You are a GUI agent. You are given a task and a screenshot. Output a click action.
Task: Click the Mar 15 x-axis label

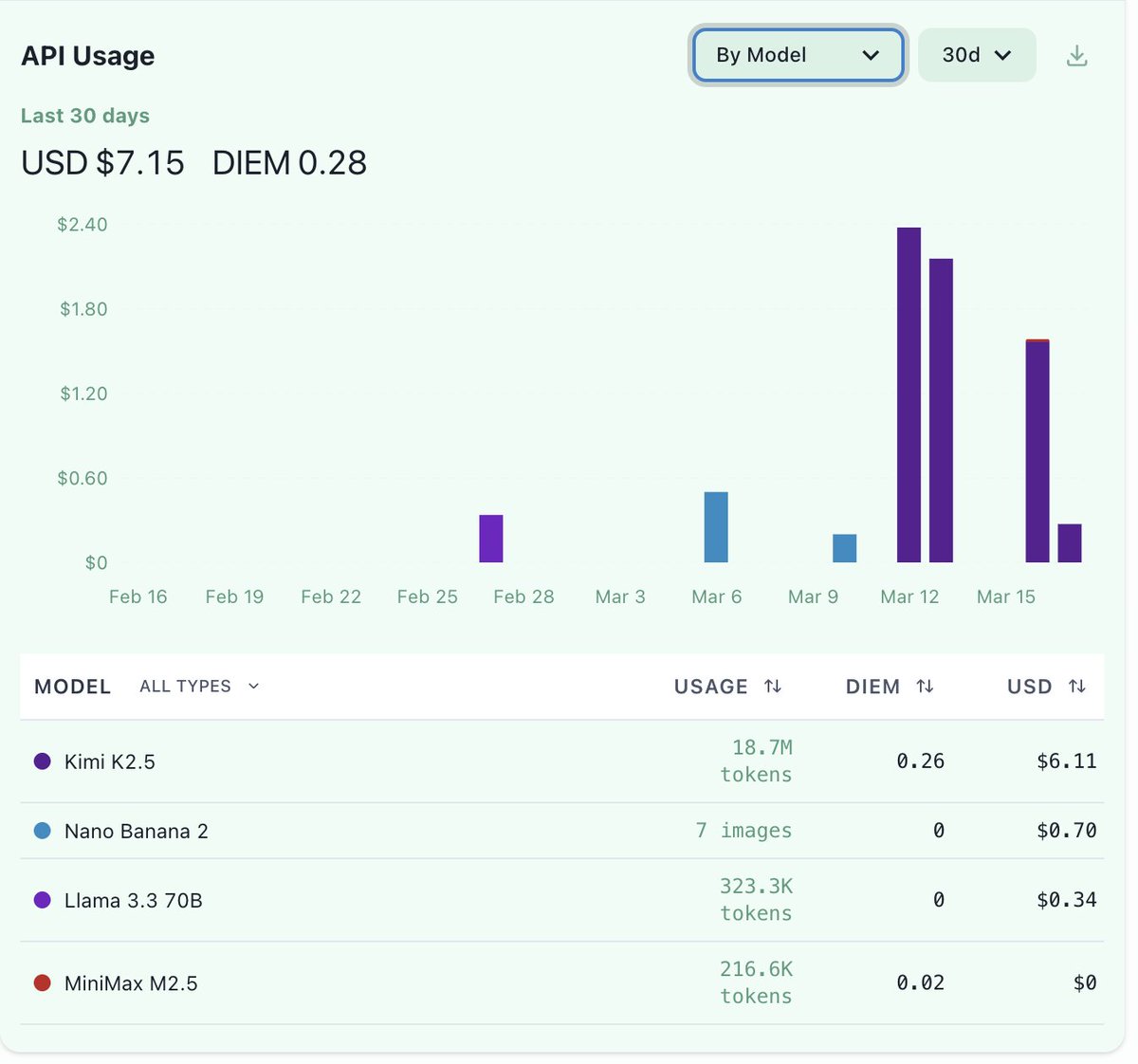click(1006, 597)
